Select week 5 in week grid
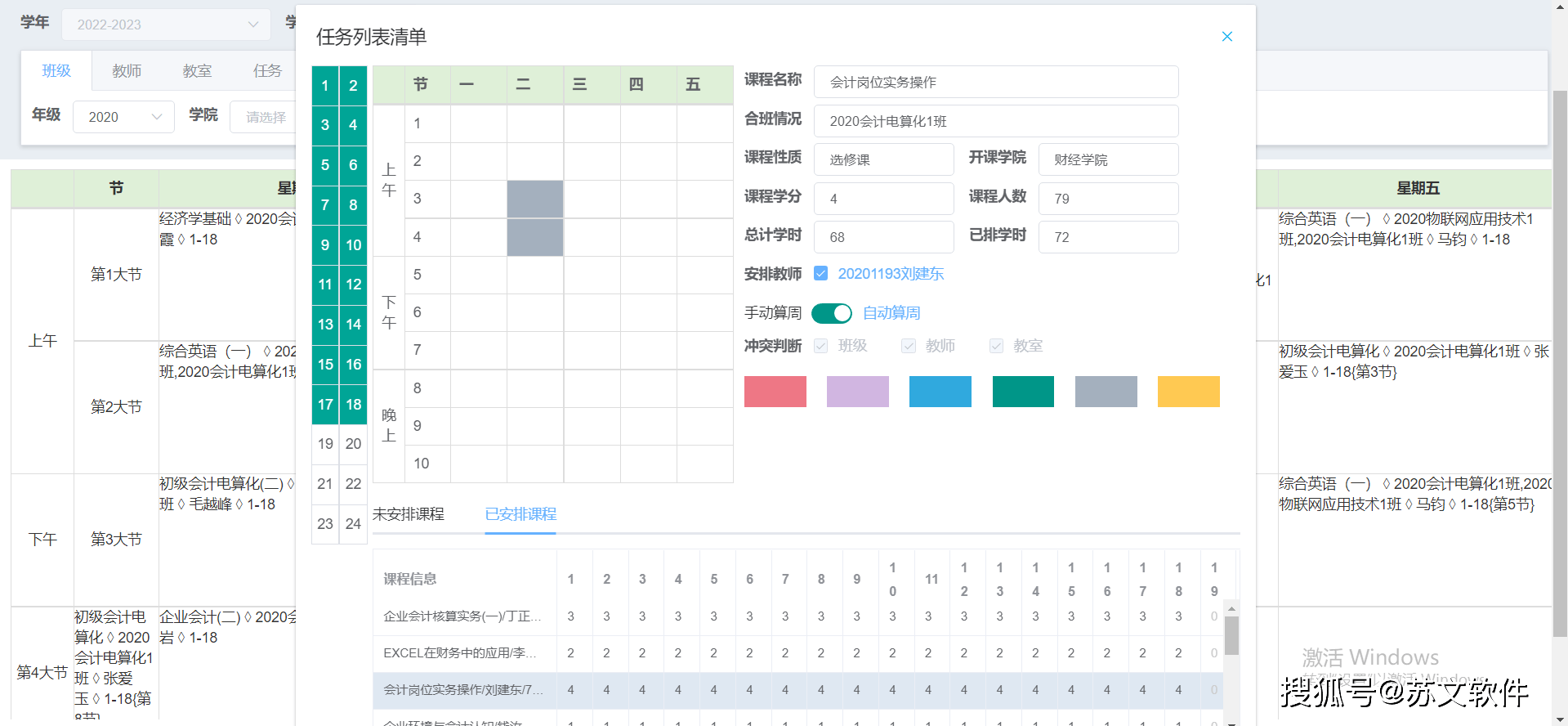 pyautogui.click(x=325, y=165)
